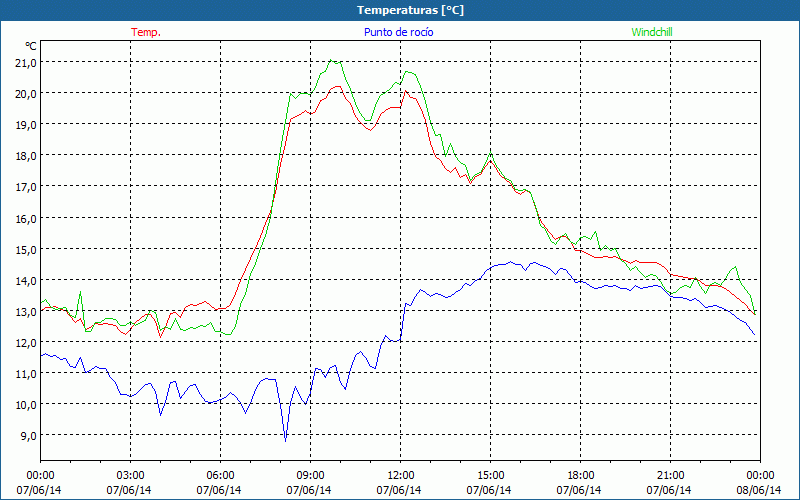Click the '14,0' y-axis value

(27, 280)
